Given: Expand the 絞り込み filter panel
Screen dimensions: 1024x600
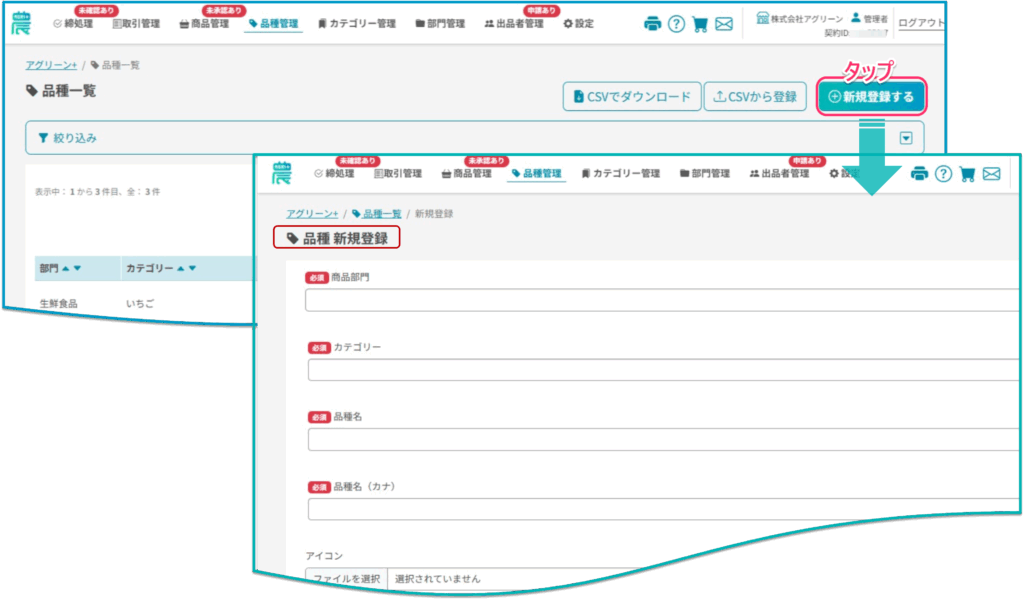Looking at the screenshot, I should coord(68,138).
